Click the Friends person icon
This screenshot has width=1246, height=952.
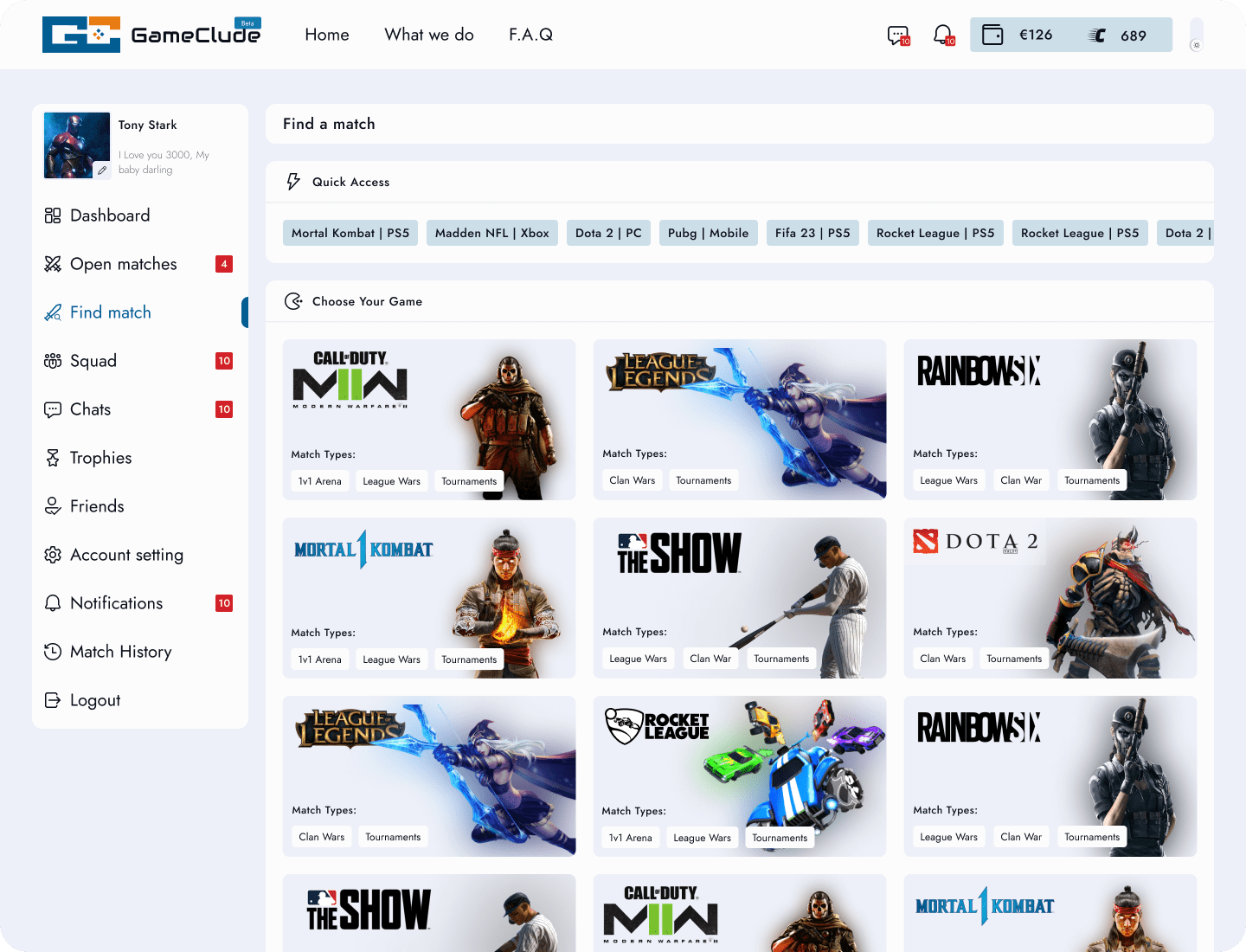point(53,506)
